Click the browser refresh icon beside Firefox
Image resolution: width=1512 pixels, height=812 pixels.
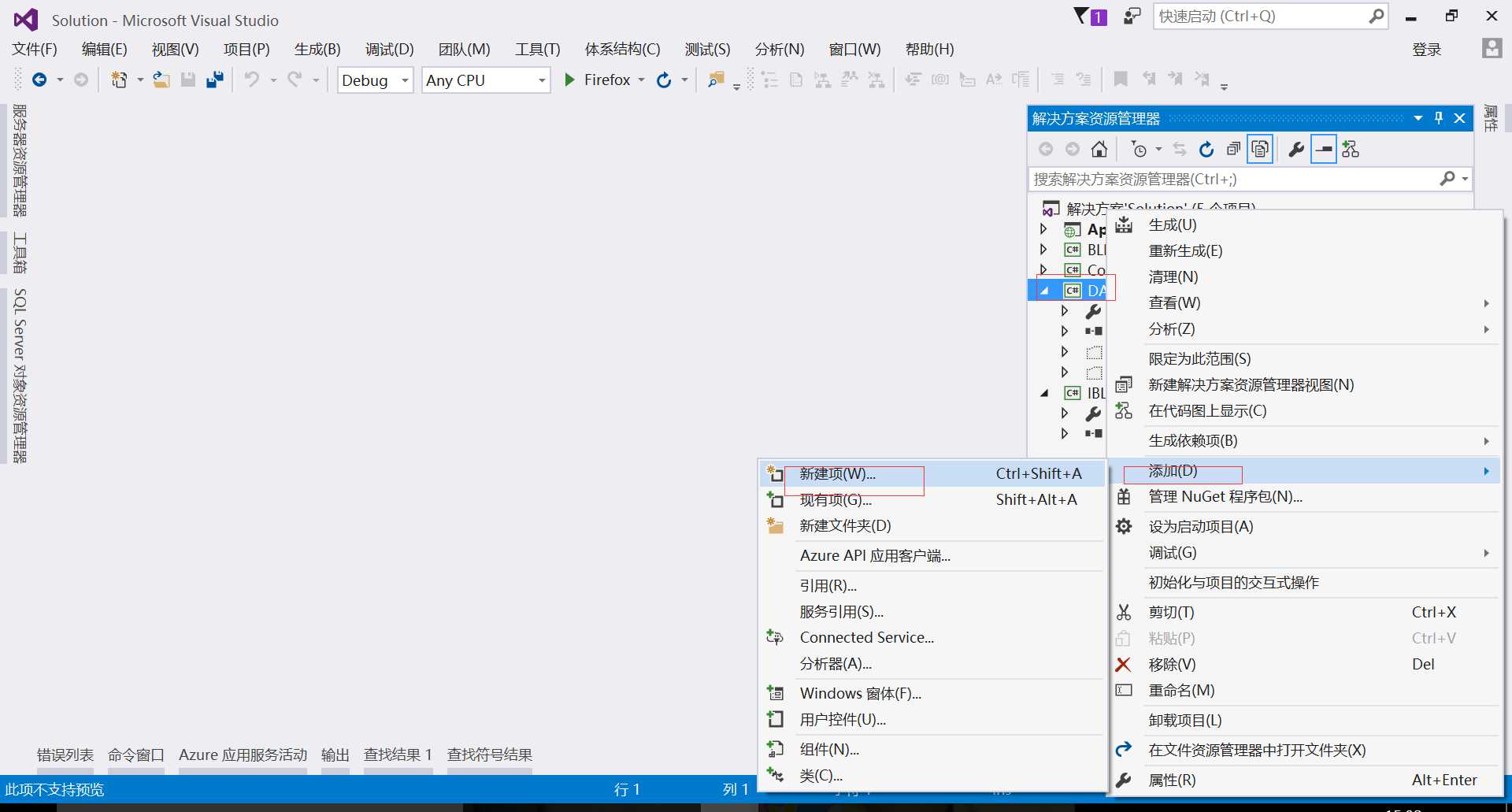[664, 80]
